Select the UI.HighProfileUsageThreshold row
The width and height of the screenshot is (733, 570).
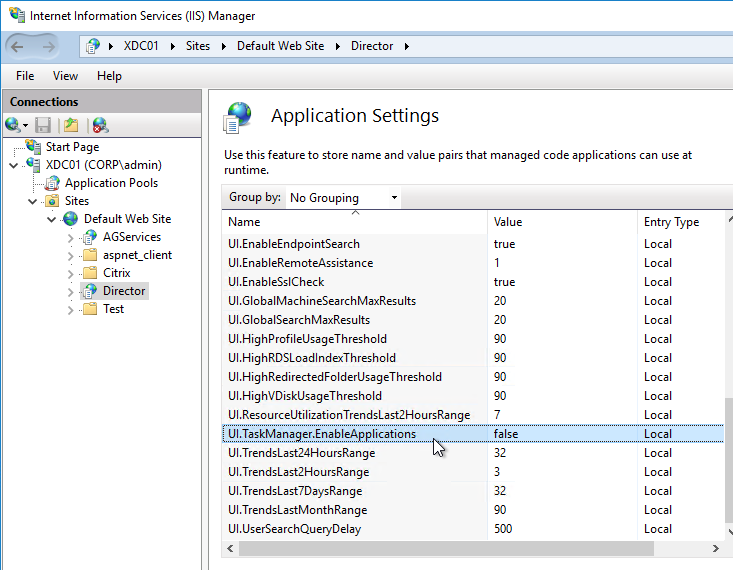click(473, 339)
